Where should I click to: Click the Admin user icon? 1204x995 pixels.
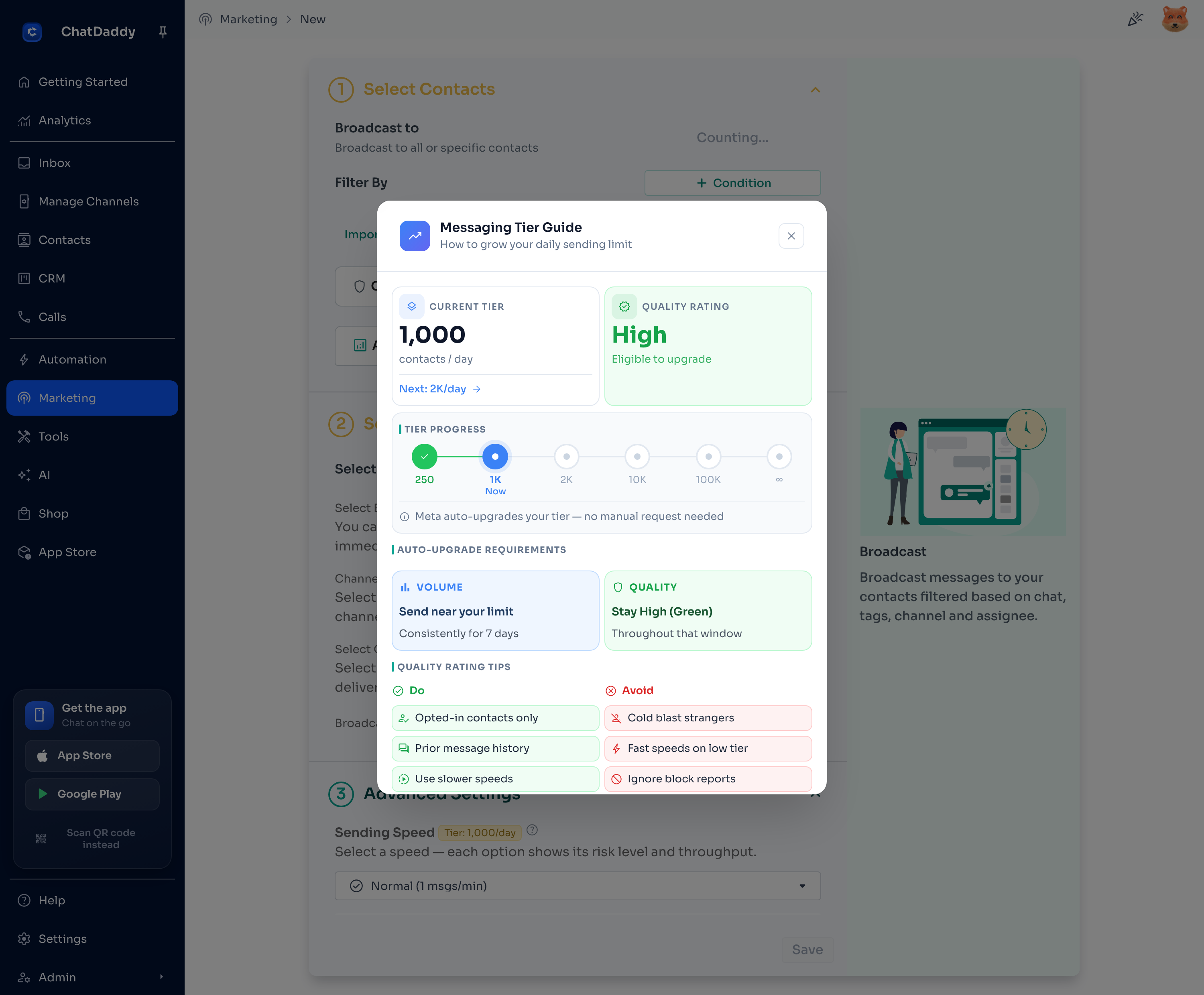tap(24, 977)
